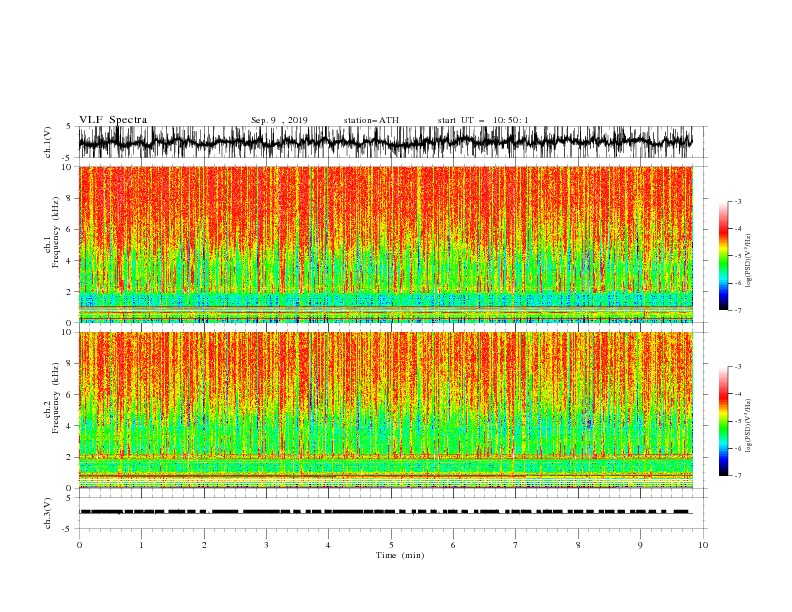This screenshot has width=792, height=612.
Task: Click inside the ch.1 spectrogram plot
Action: pos(386,244)
